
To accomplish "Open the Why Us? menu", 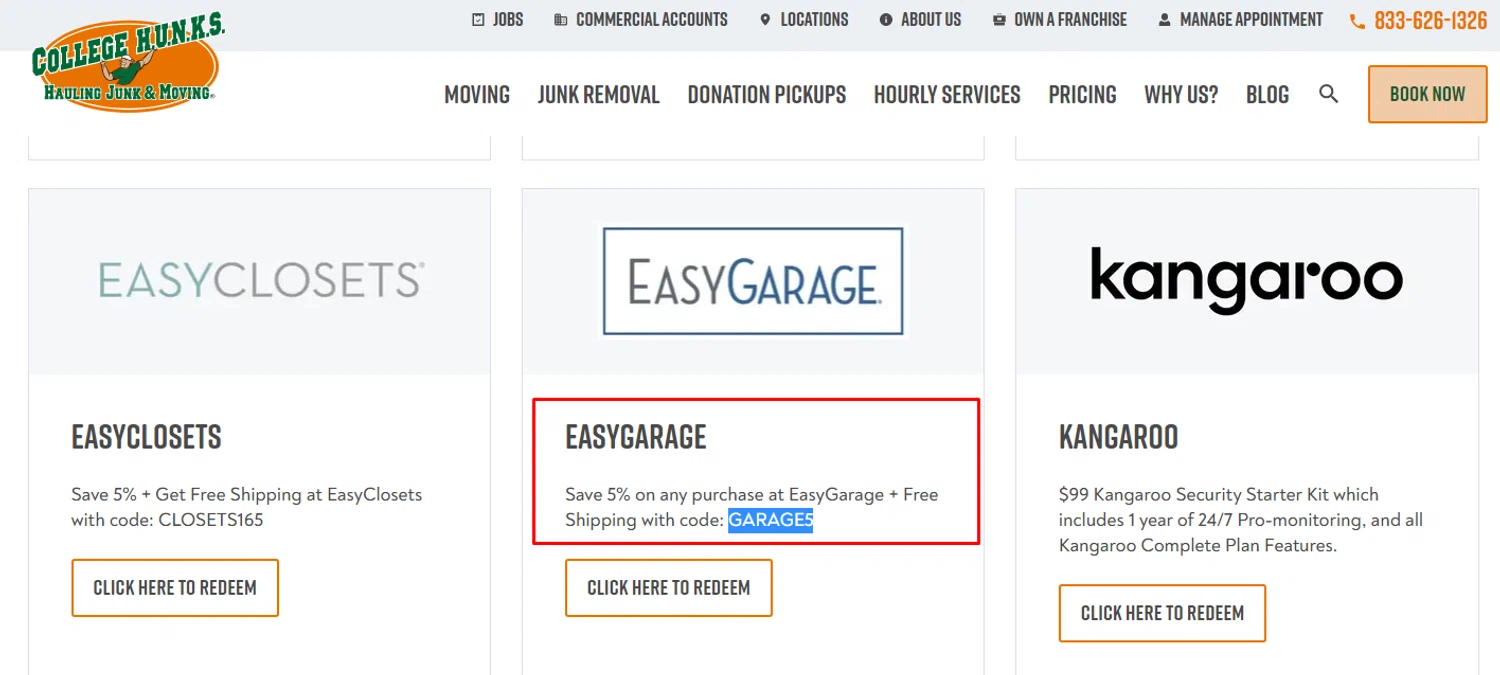I will point(1181,94).
